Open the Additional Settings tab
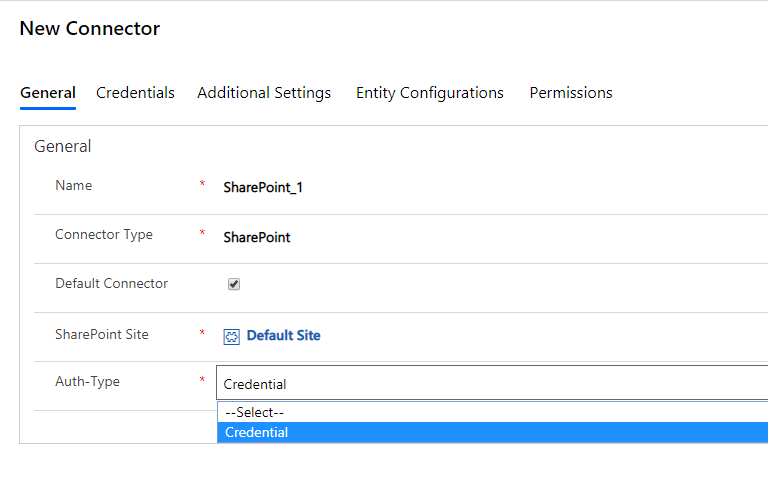The image size is (768, 480). point(264,93)
